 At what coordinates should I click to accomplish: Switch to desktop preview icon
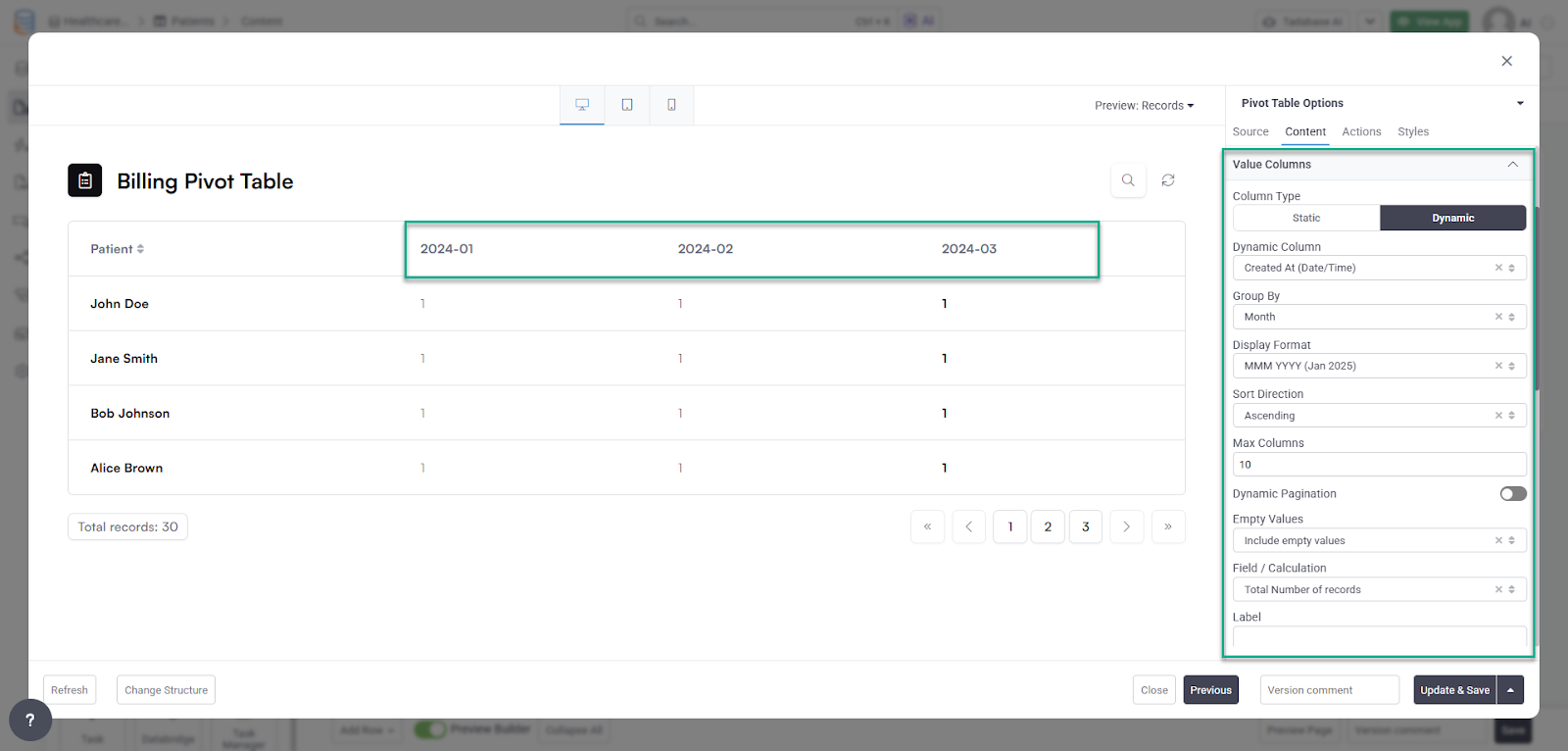[582, 105]
